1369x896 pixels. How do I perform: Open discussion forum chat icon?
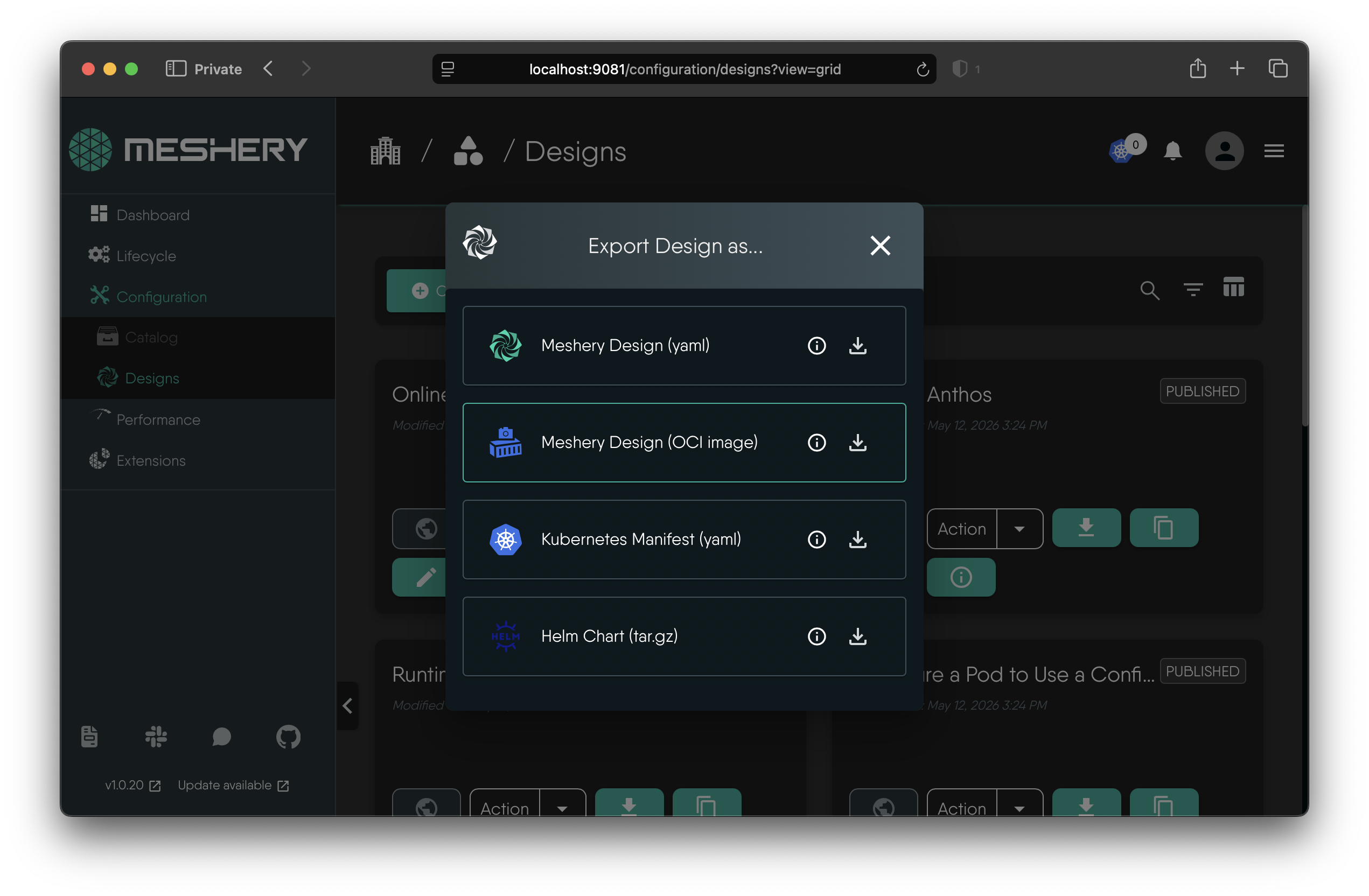click(221, 737)
